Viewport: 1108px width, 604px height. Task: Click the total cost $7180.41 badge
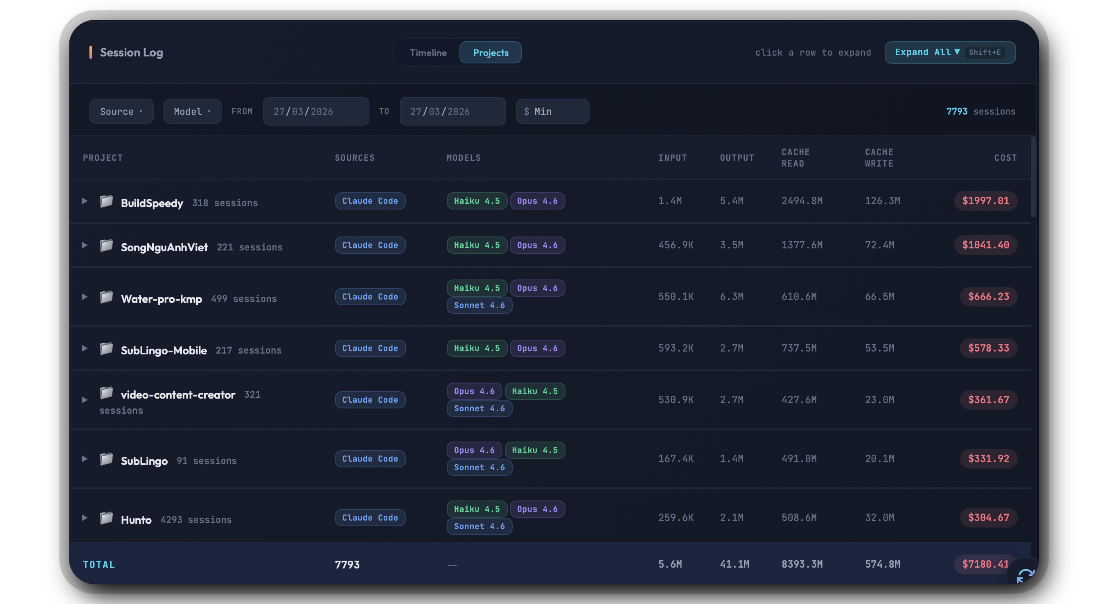985,564
